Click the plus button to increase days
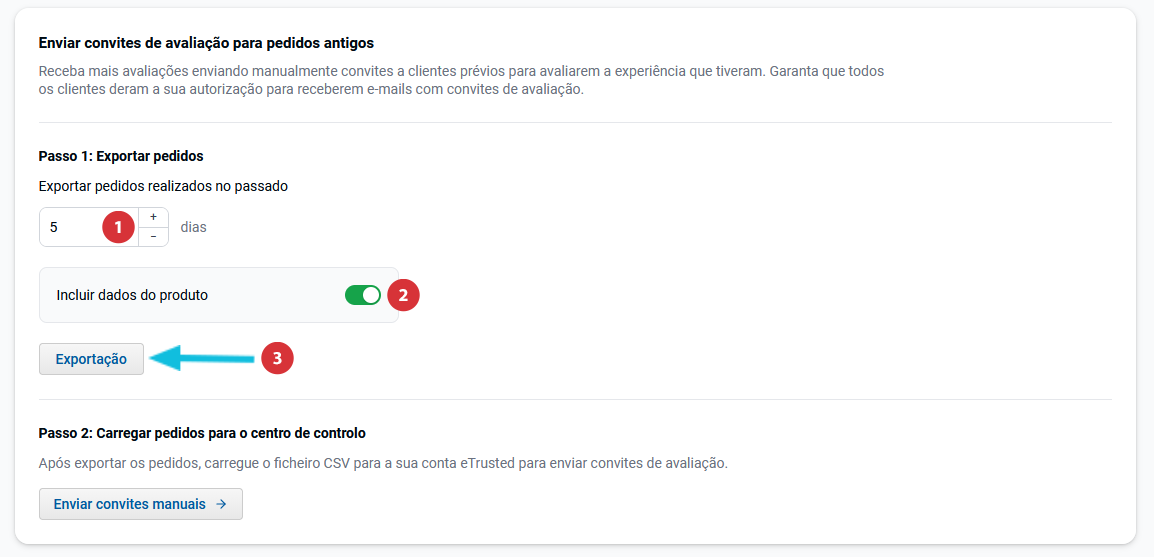 click(x=153, y=217)
